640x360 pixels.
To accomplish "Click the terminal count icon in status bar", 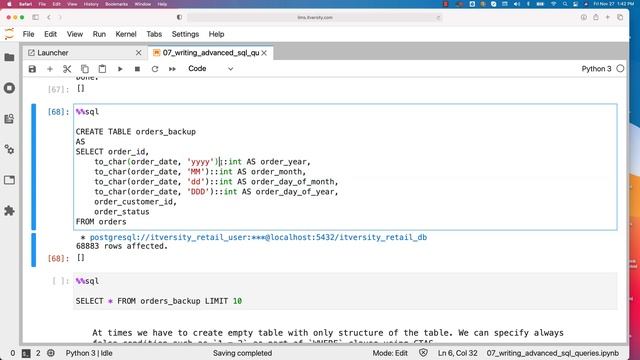I will [26, 353].
